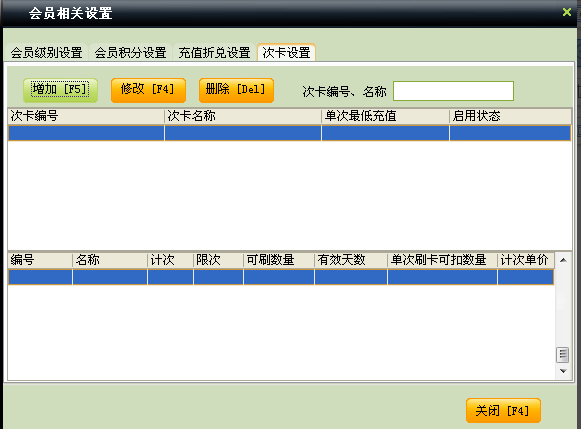
Task: Click the 次卡编号 column header
Action: pos(86,116)
